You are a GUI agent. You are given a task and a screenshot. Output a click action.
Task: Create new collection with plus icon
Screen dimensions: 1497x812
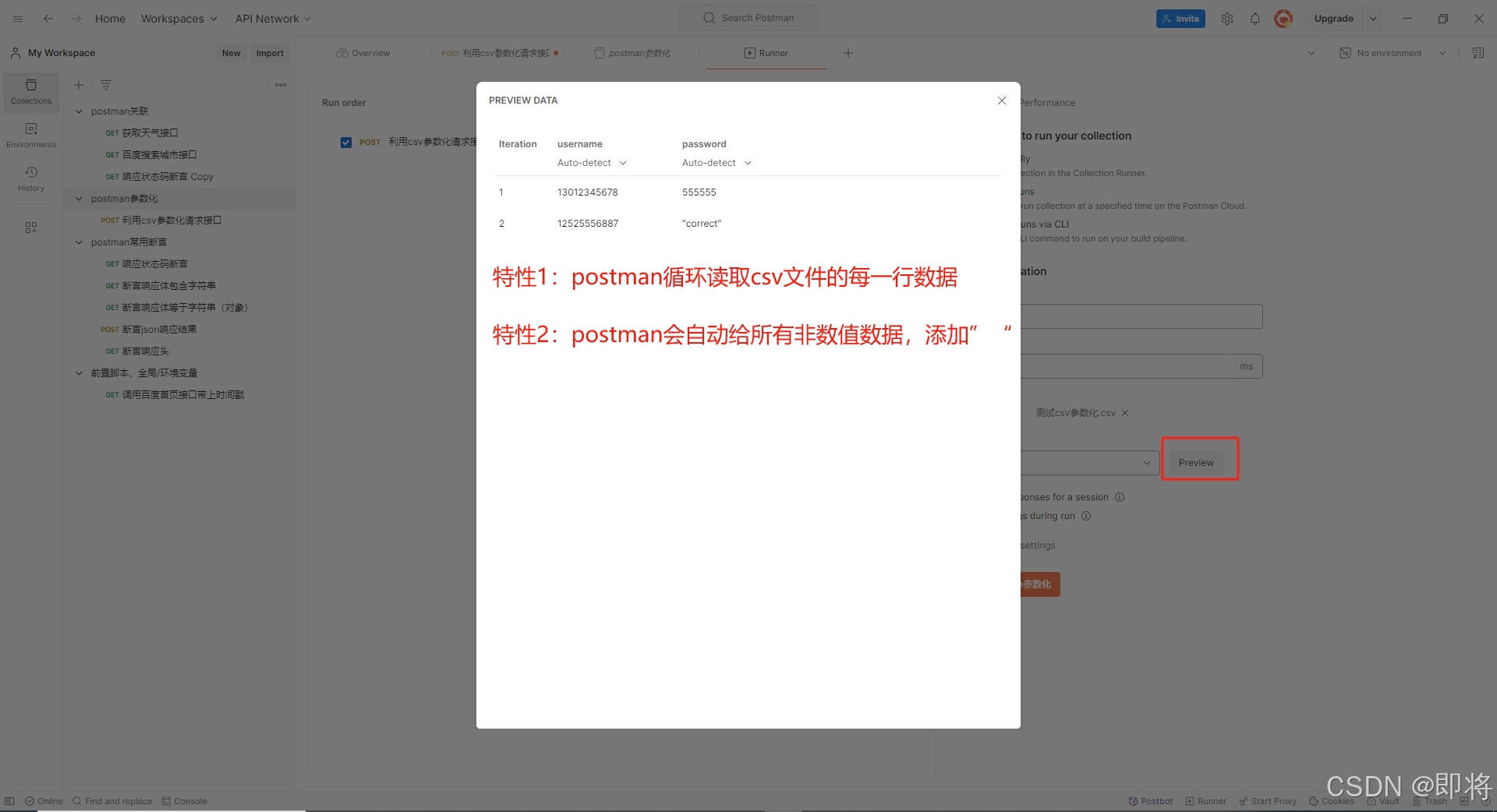[79, 85]
